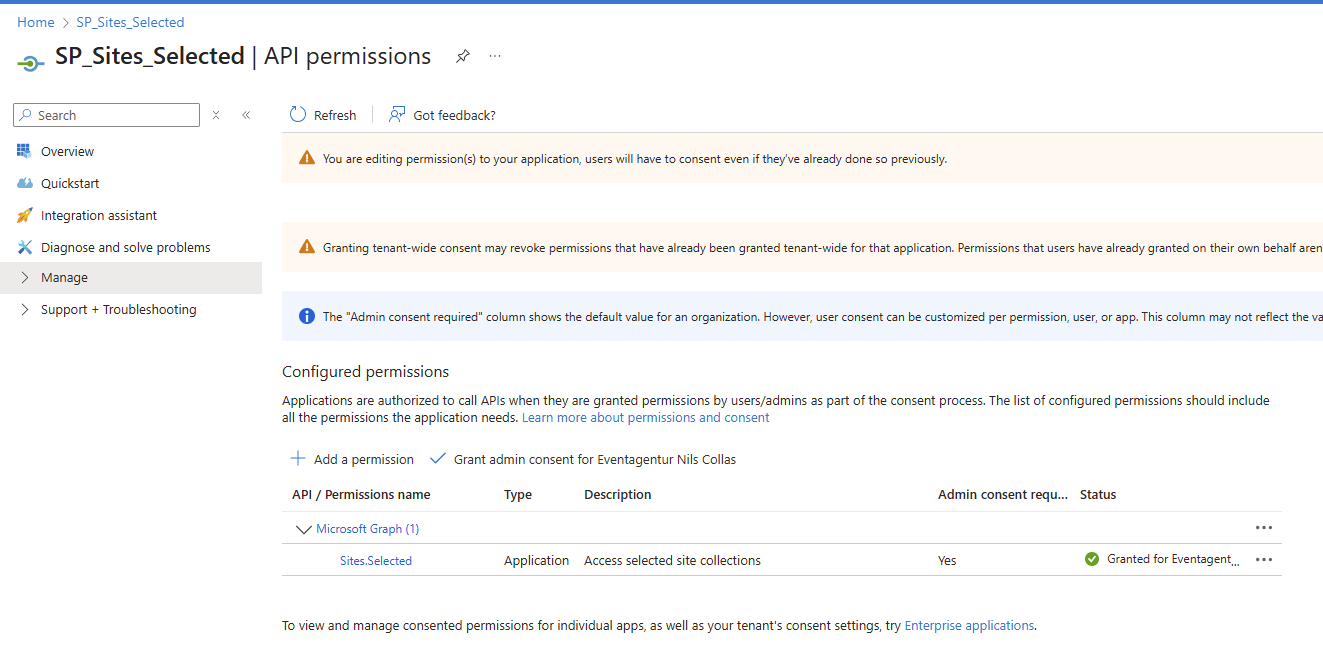Image resolution: width=1323 pixels, height=648 pixels.
Task: Focus the sidebar Search field
Action: coord(106,115)
